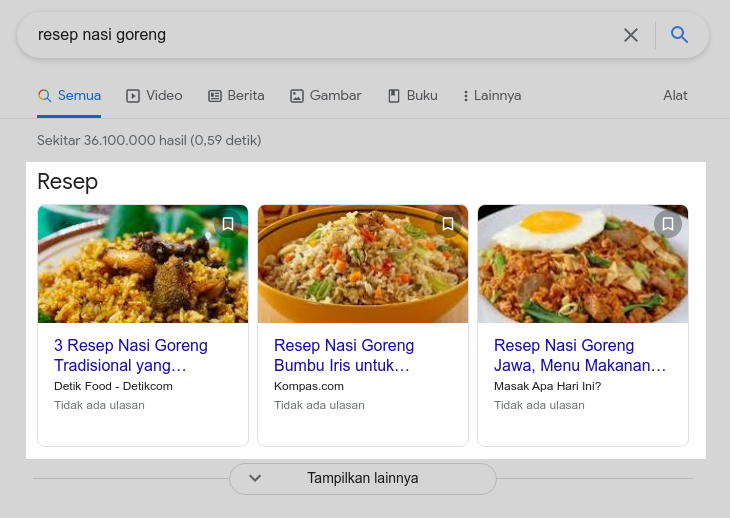The image size is (730, 518).
Task: Bookmark the Nasi Goreng Bumbu Iris recipe
Action: (x=448, y=224)
